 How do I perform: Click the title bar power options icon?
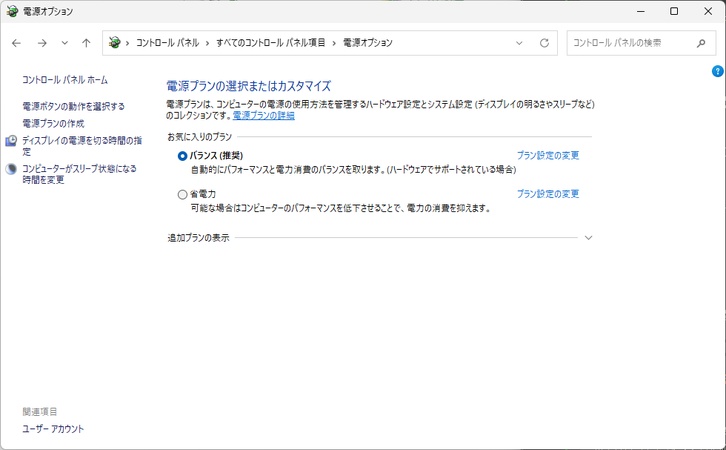pos(12,11)
